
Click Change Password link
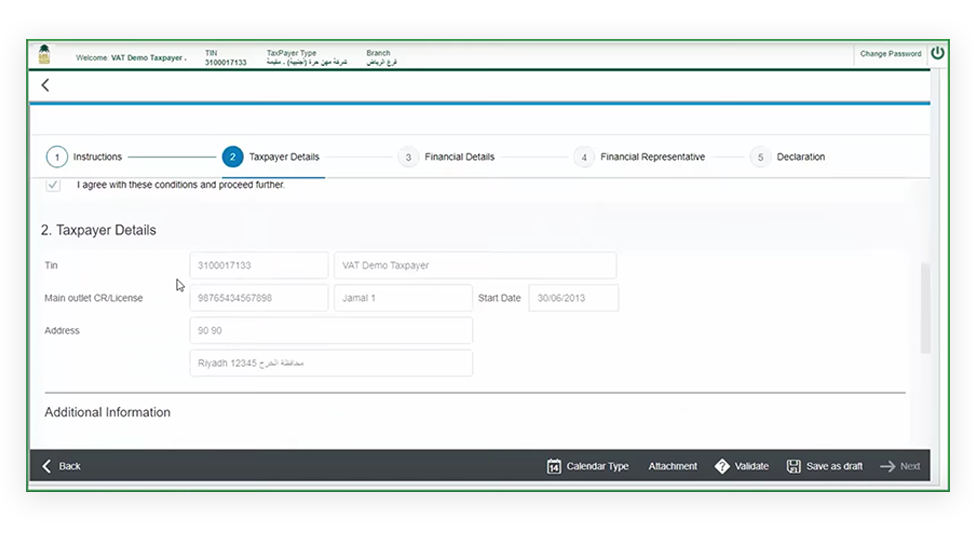coord(890,54)
